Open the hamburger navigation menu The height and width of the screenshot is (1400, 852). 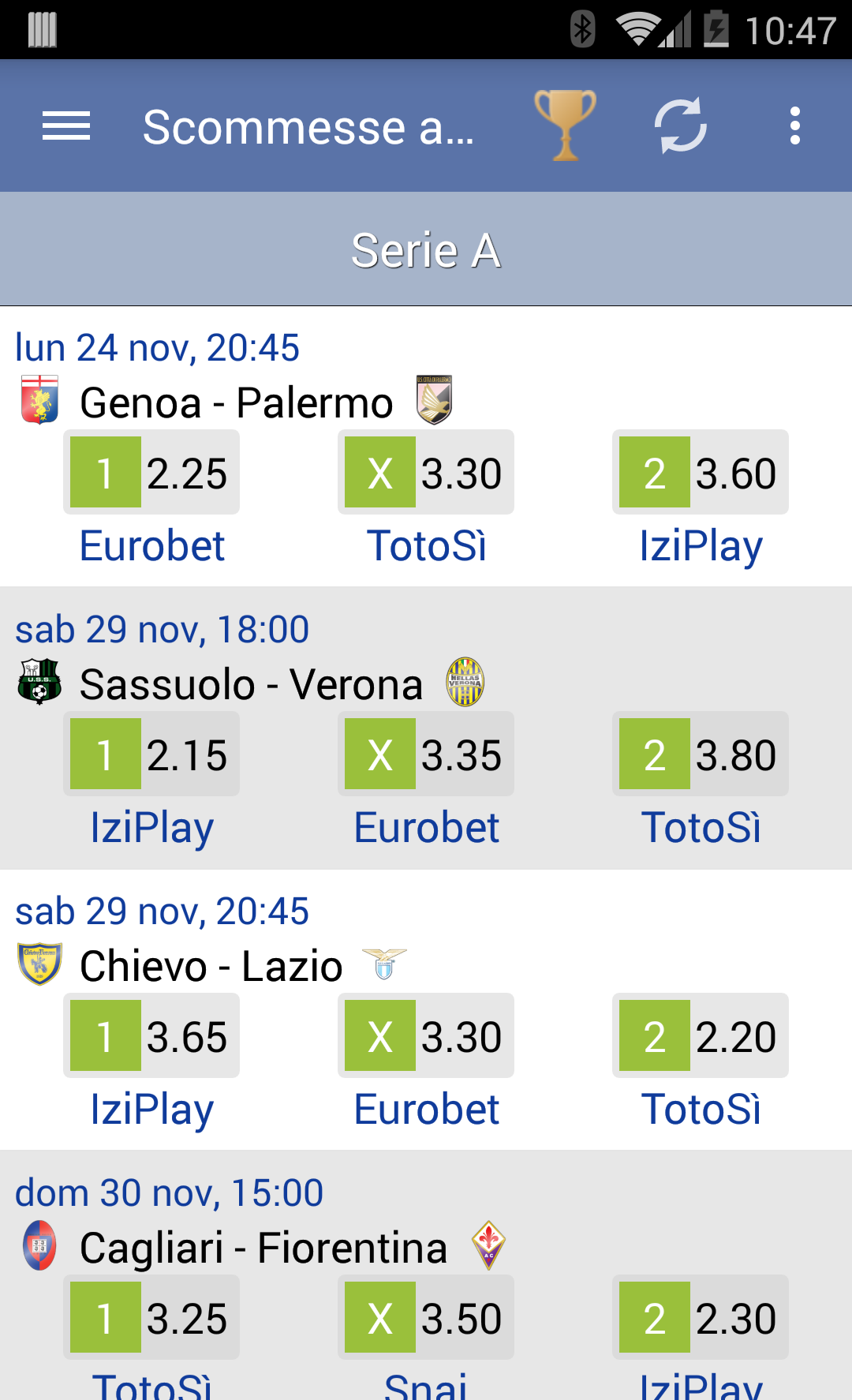pyautogui.click(x=66, y=126)
